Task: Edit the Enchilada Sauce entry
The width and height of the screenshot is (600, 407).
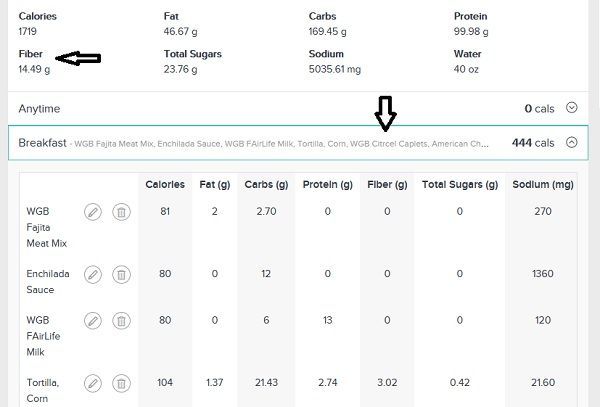Action: (93, 275)
